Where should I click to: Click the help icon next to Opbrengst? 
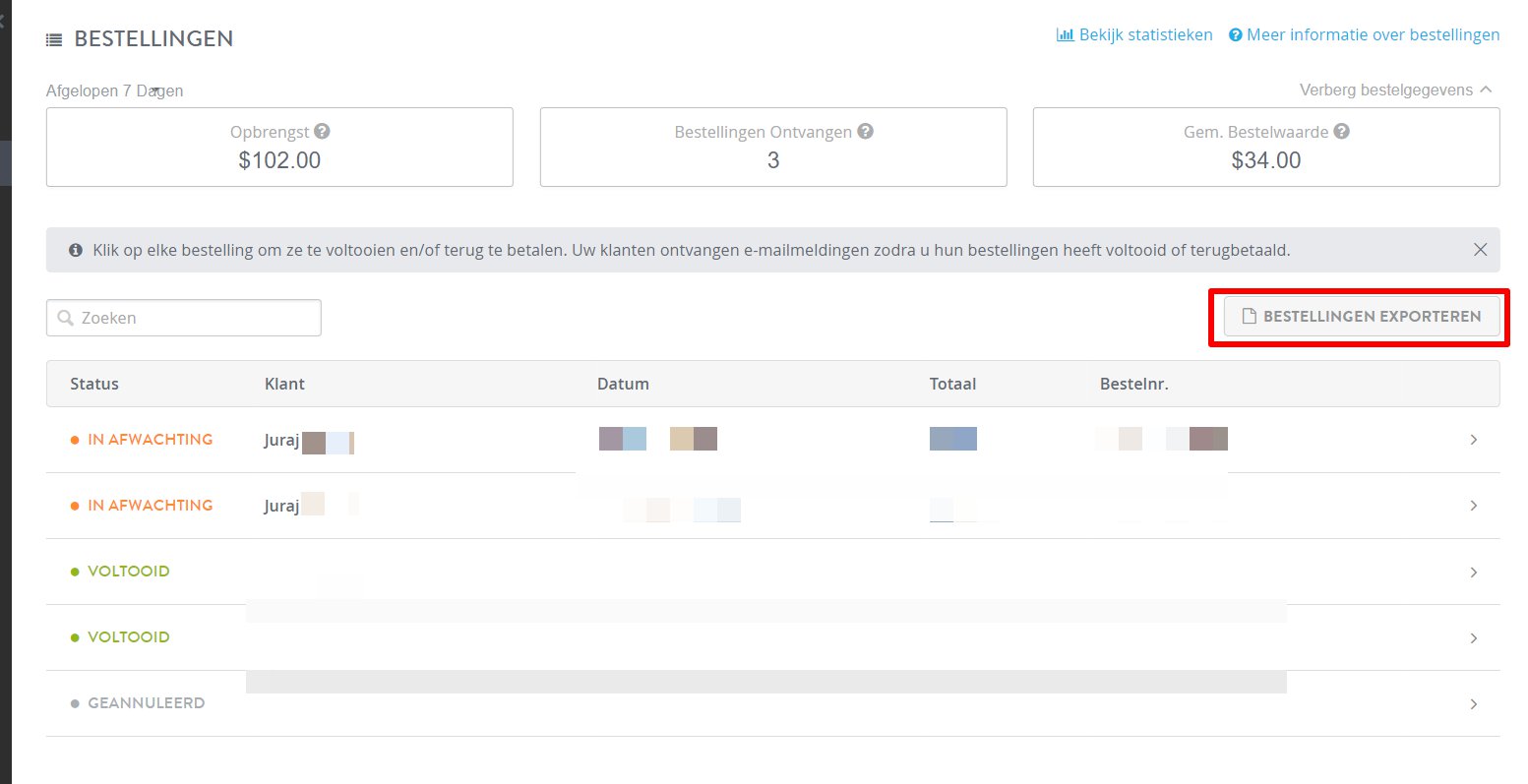tap(322, 131)
